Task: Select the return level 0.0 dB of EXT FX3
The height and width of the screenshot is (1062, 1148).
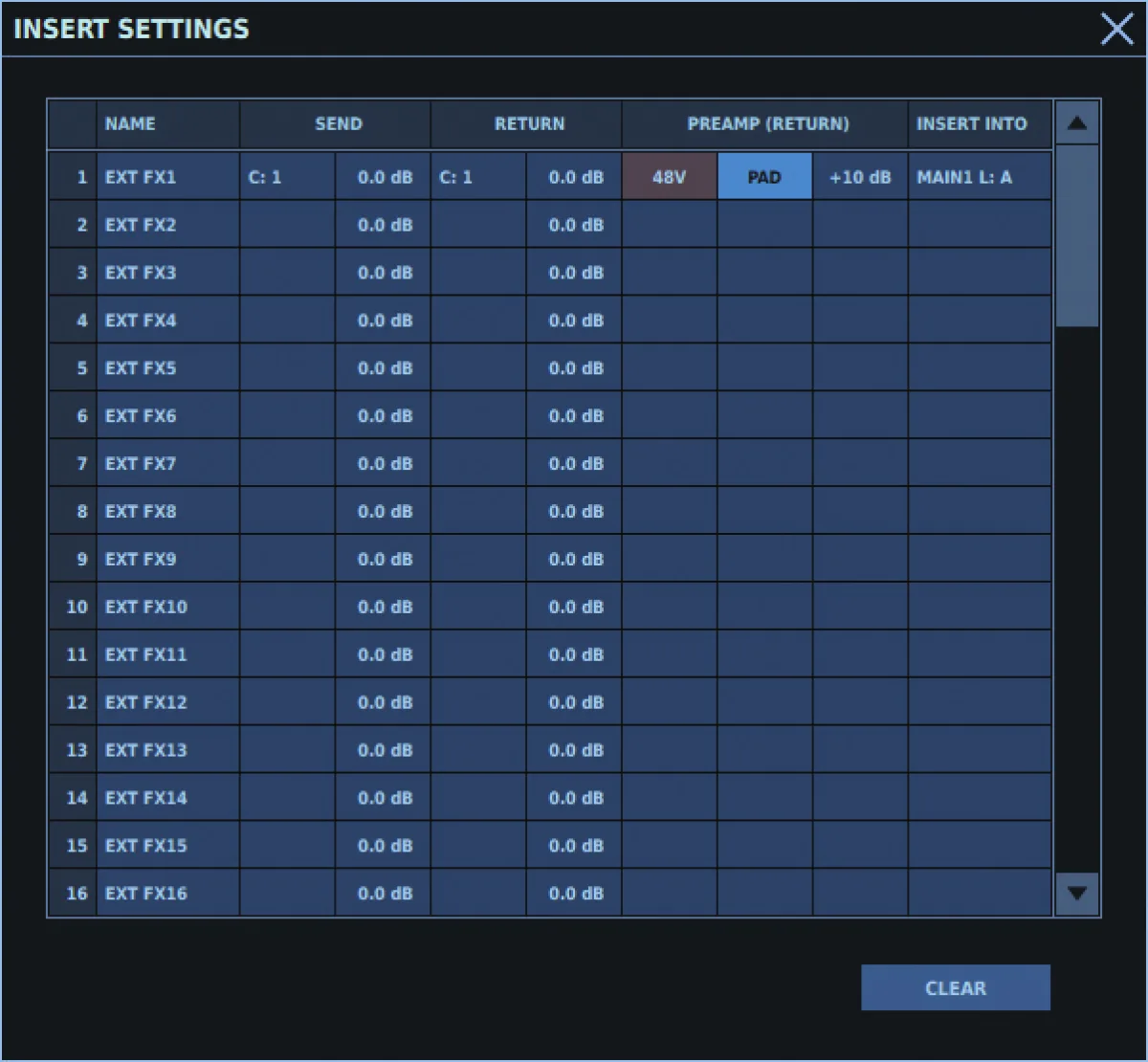Action: pyautogui.click(x=574, y=273)
